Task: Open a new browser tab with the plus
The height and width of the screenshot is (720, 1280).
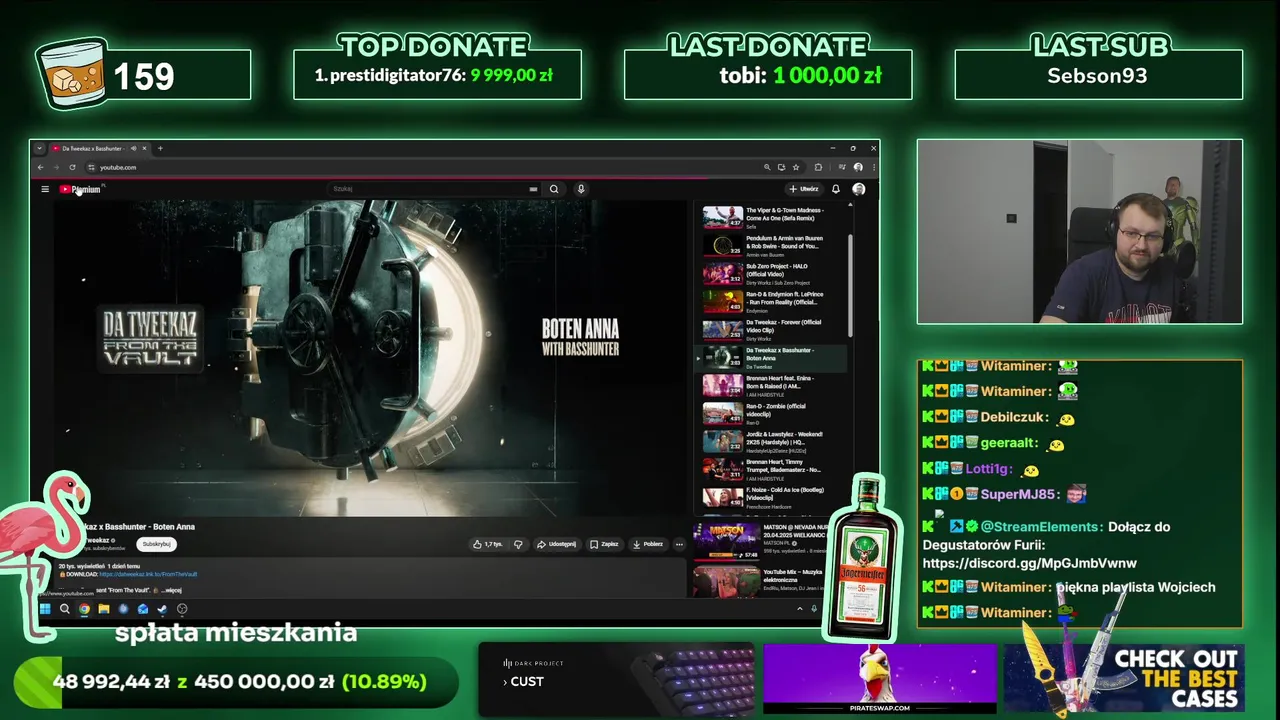Action: point(160,148)
